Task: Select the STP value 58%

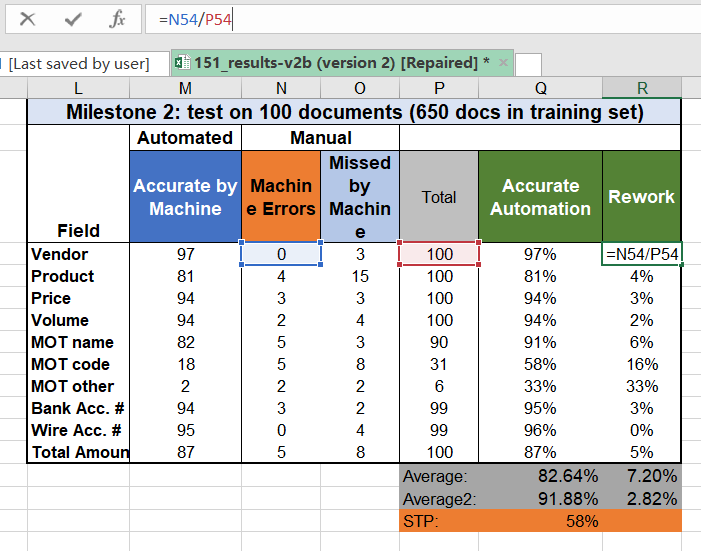Action: [541, 521]
